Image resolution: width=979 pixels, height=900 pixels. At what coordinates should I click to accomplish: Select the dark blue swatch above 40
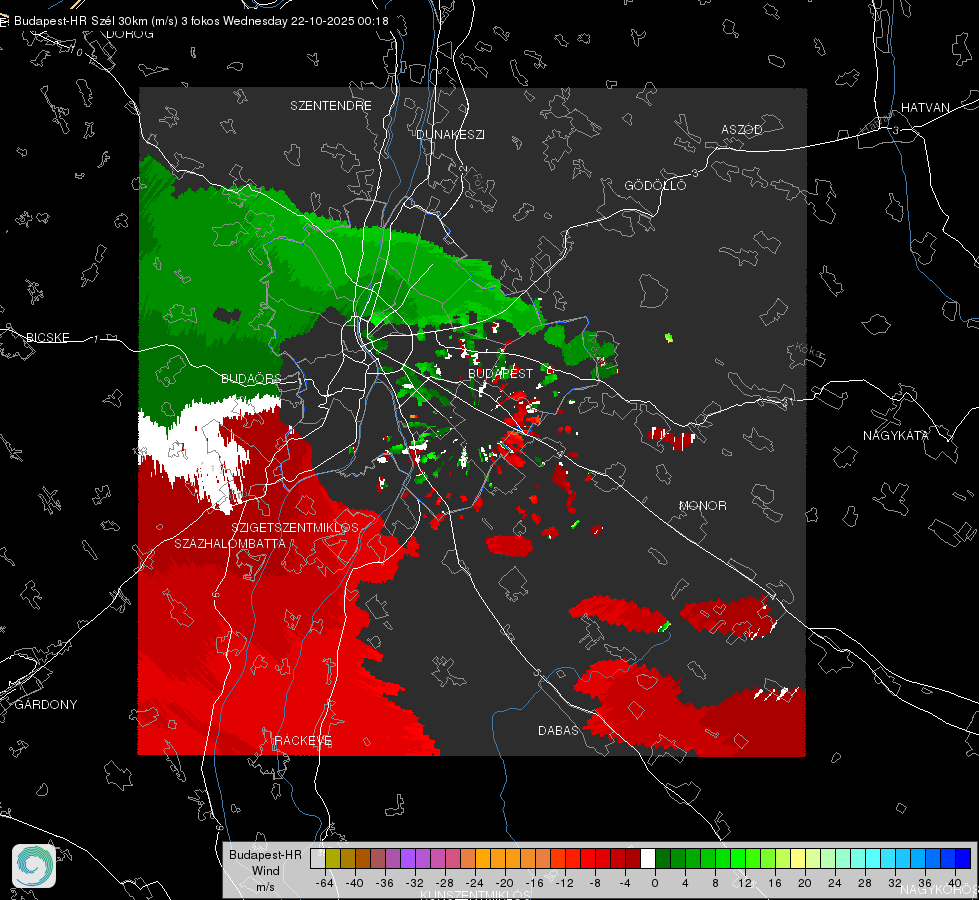pyautogui.click(x=963, y=858)
